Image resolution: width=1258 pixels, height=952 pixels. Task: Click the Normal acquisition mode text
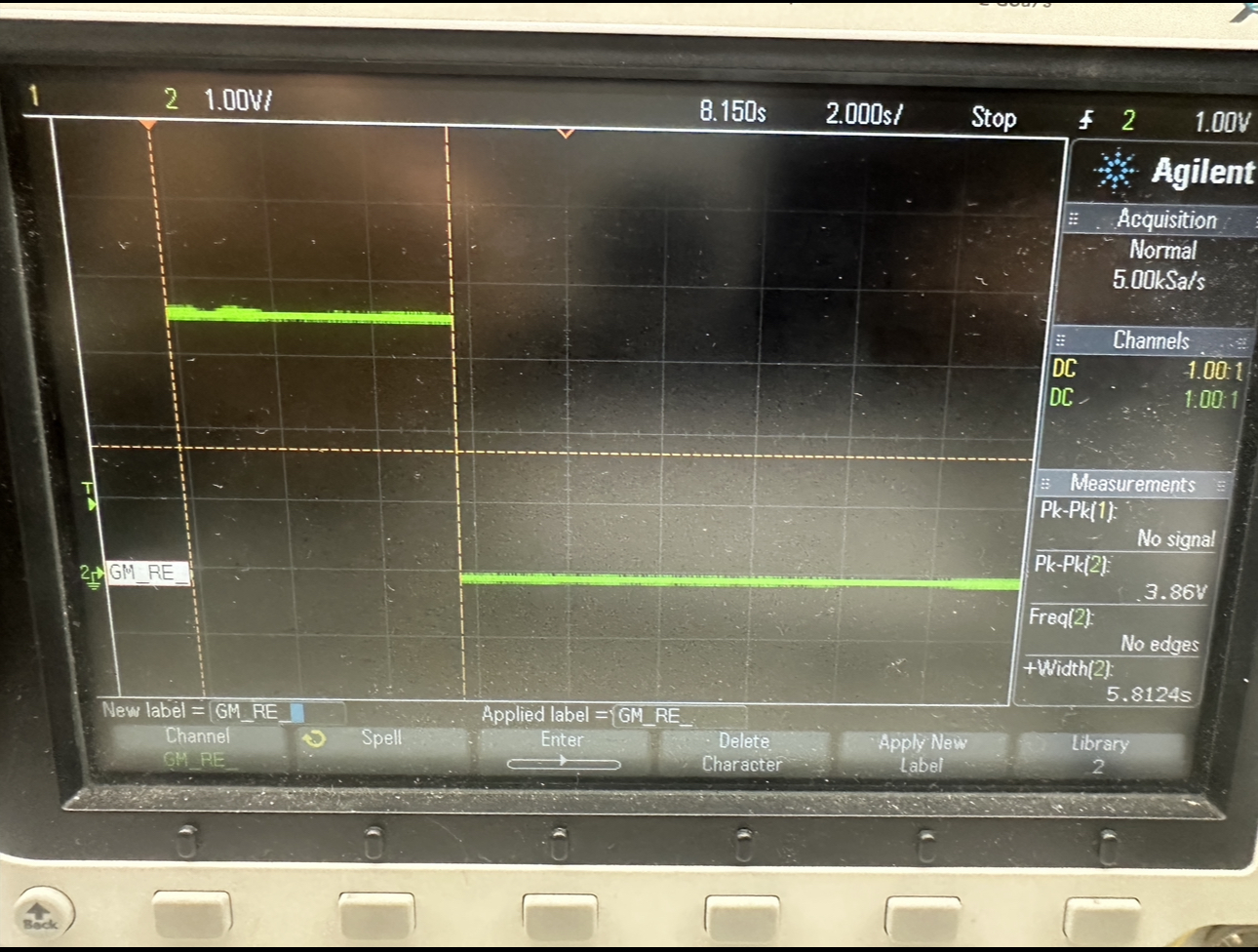(x=1162, y=251)
